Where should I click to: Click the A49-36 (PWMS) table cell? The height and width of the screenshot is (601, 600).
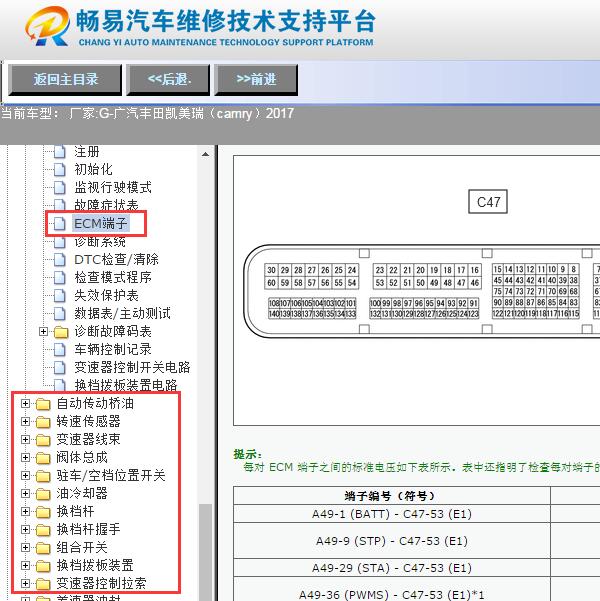point(391,589)
